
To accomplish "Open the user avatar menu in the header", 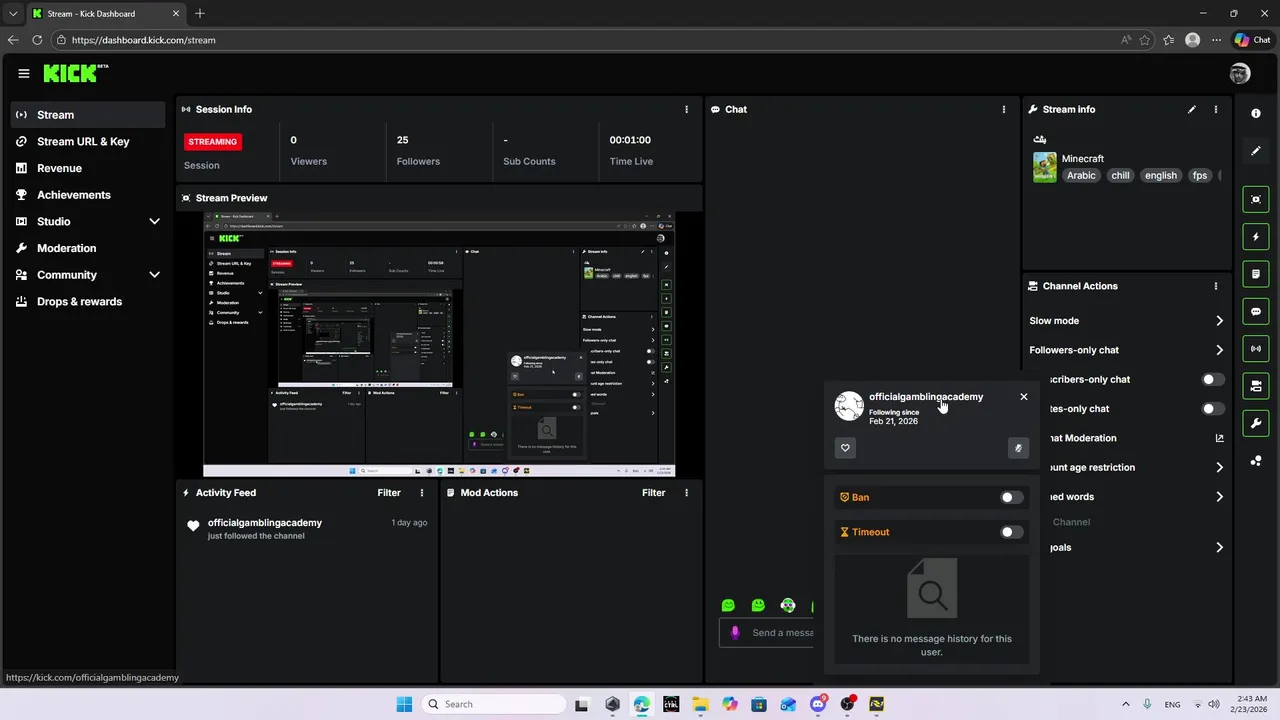I will coord(1240,73).
